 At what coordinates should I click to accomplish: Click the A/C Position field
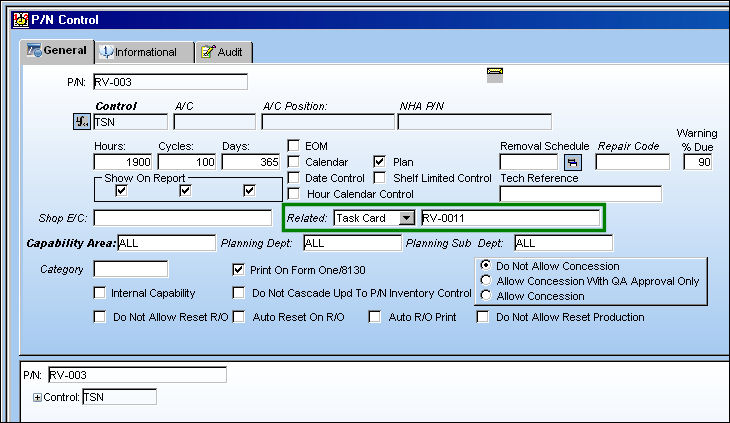tap(328, 122)
